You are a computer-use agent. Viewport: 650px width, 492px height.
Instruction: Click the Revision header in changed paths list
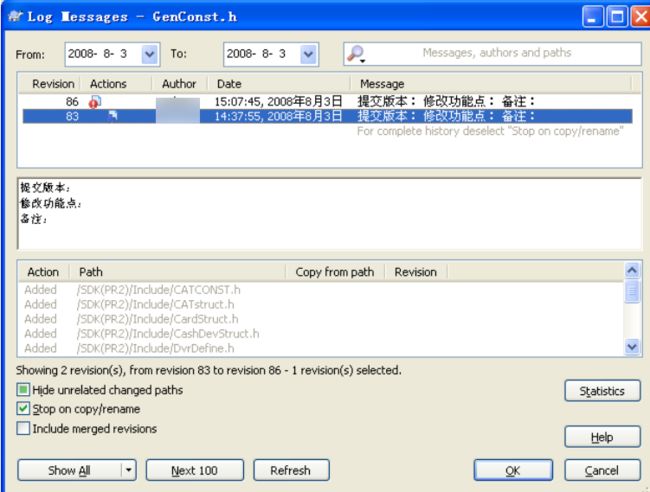click(415, 272)
